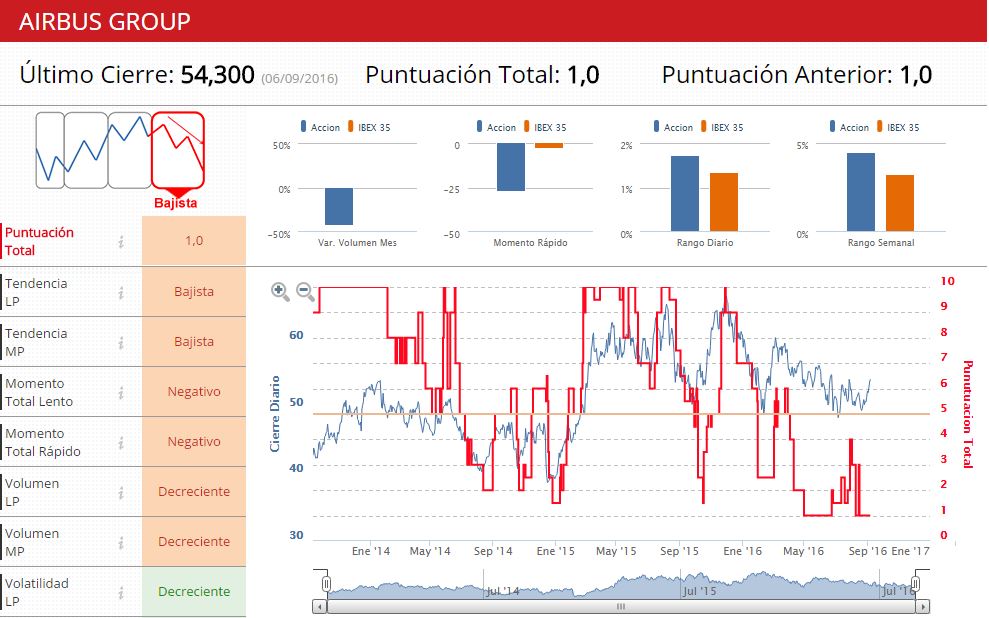
Task: Open the info icon next to Tendencia LP
Action: tap(121, 293)
